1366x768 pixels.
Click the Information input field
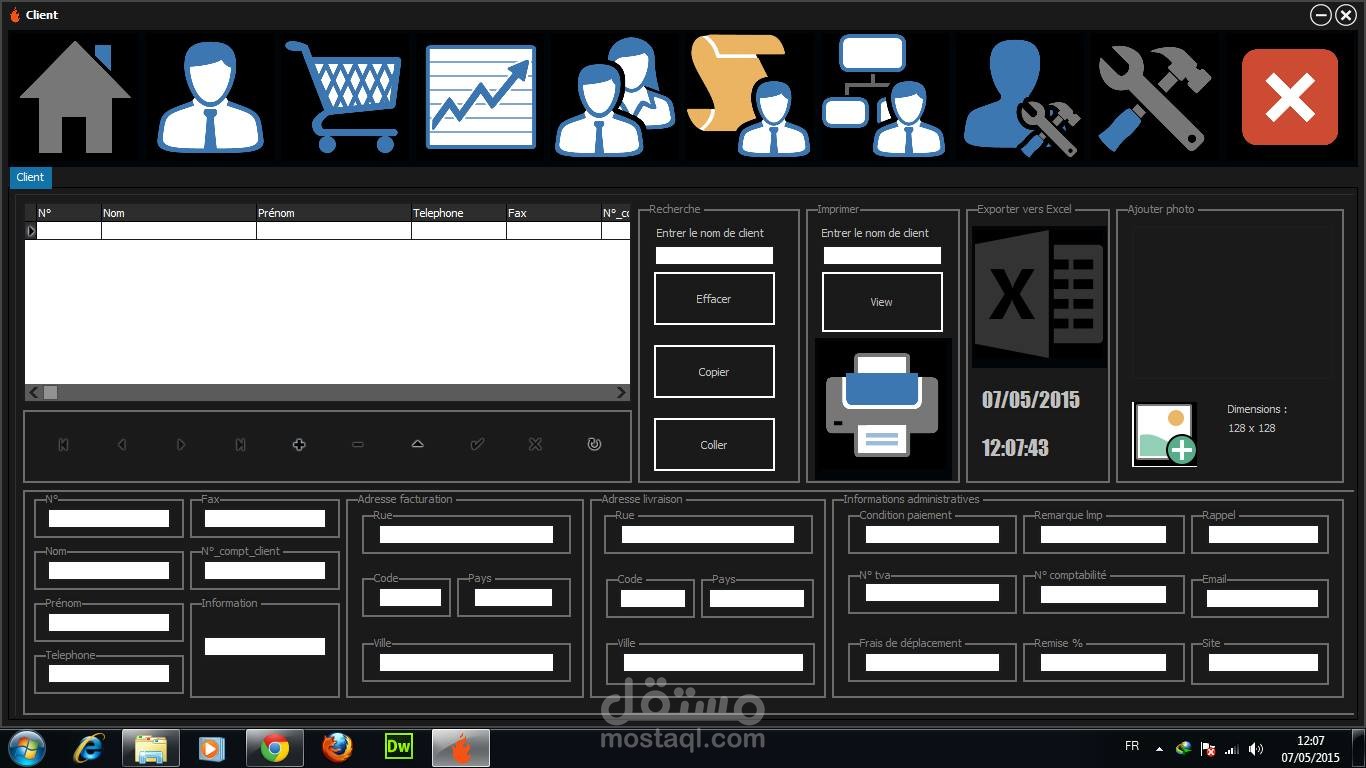tap(265, 647)
